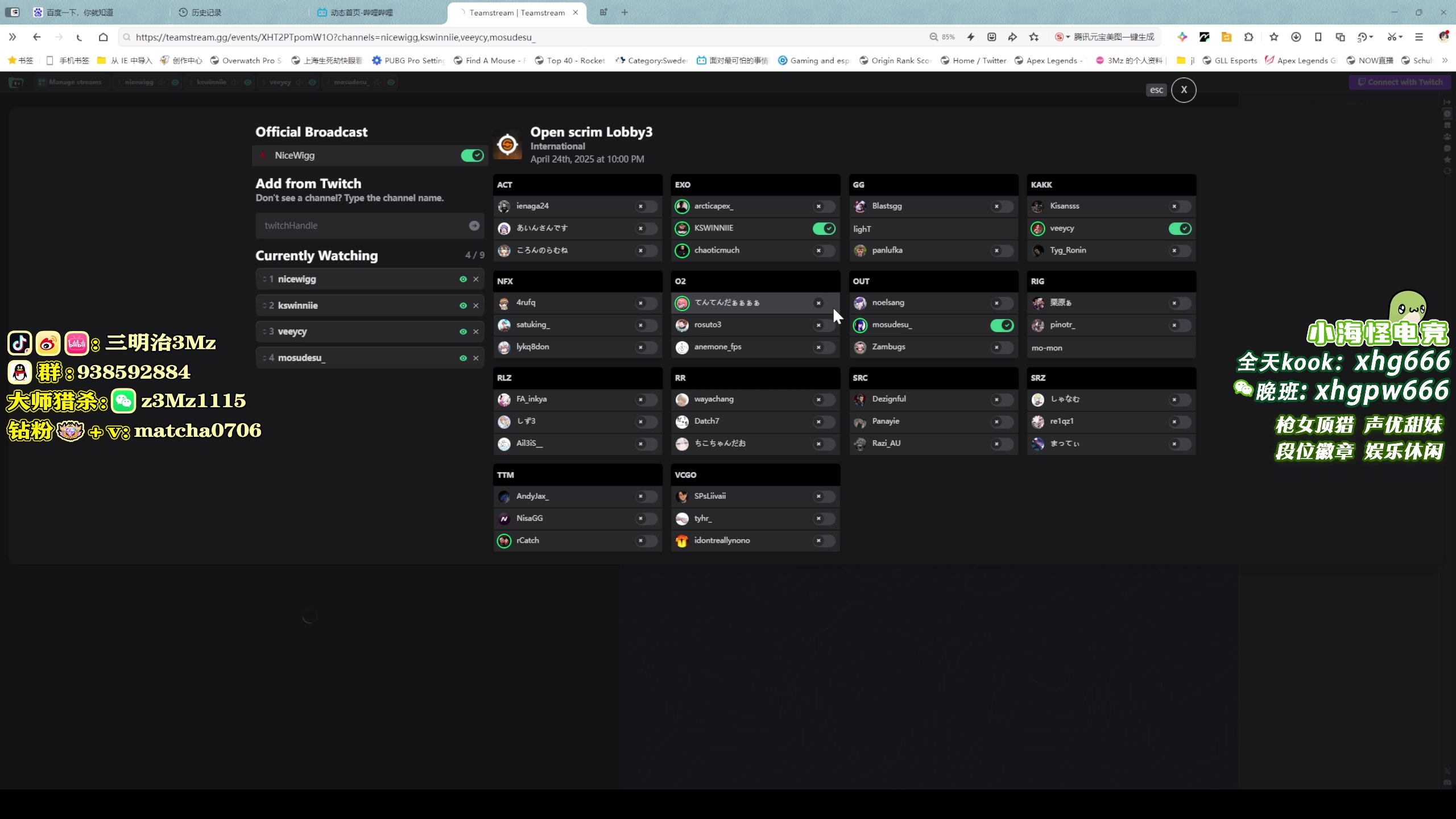This screenshot has height=819, width=1456.
Task: Toggle visibility eye for mosudesu_ row
Action: click(x=463, y=358)
